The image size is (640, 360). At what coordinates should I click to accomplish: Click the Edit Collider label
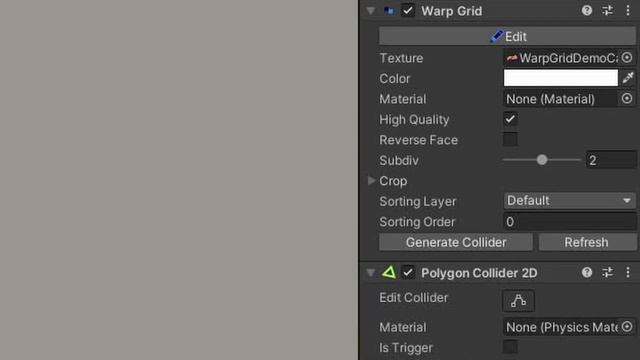pyautogui.click(x=413, y=298)
